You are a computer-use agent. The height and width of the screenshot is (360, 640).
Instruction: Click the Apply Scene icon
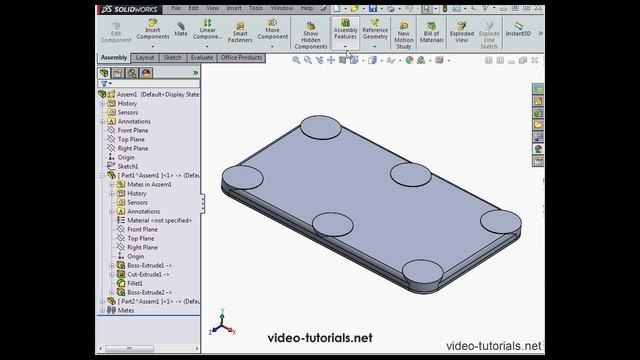(x=421, y=60)
